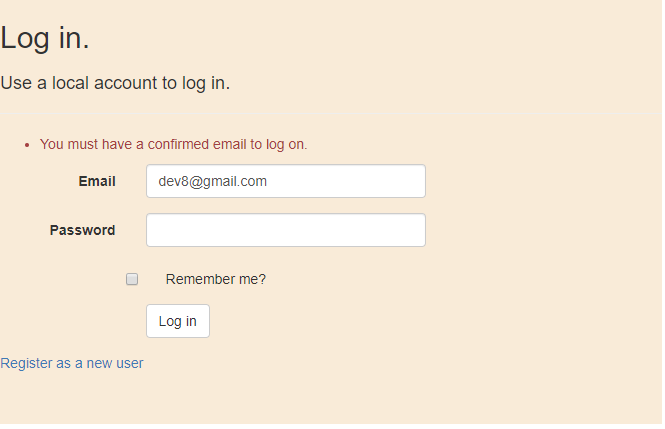Click the word "Register" in the bottom link
Viewport: 665px width, 429px height.
pos(27,363)
